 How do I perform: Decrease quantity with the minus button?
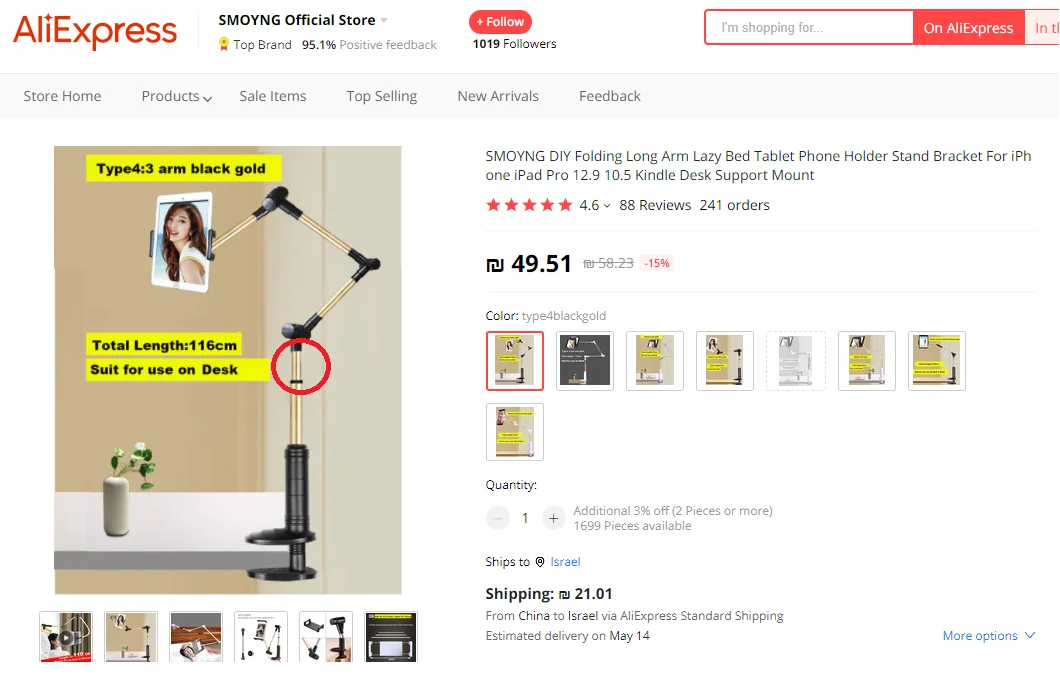(x=498, y=518)
